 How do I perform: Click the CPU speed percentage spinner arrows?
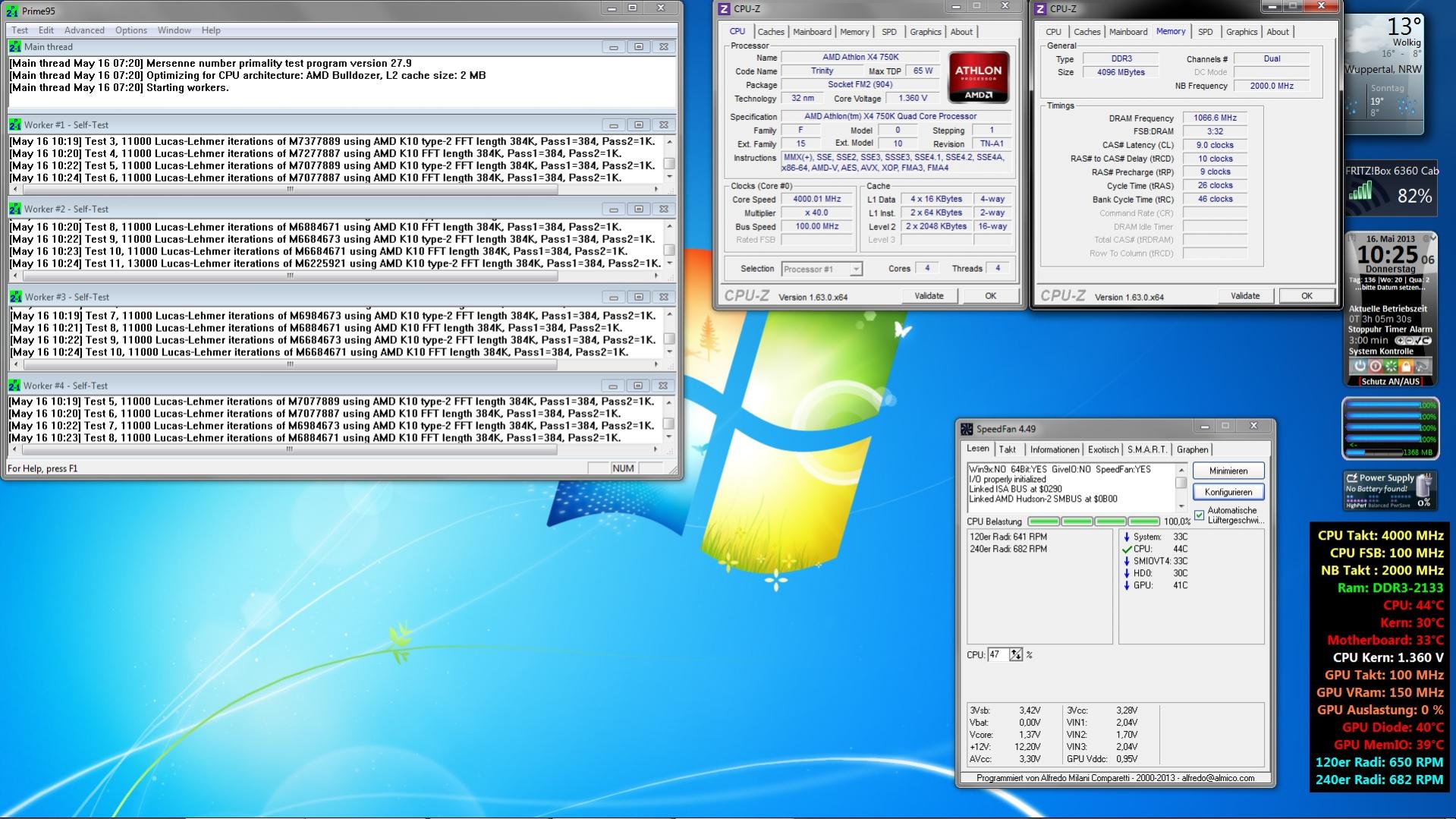point(1016,655)
